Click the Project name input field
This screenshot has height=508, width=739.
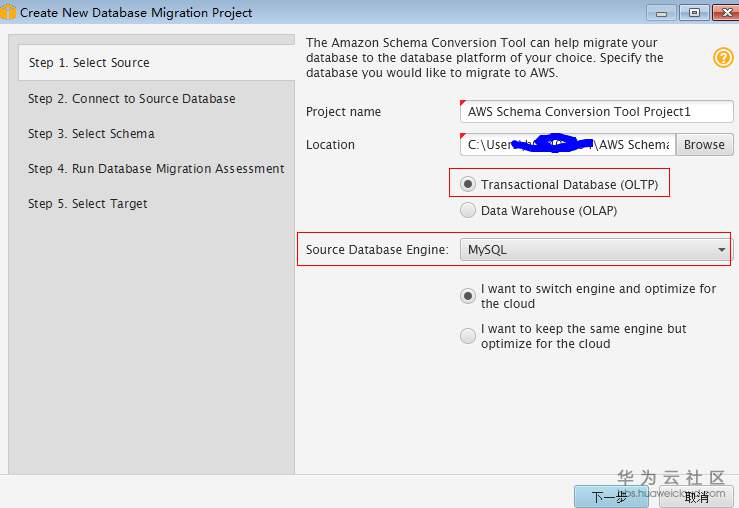pyautogui.click(x=596, y=112)
